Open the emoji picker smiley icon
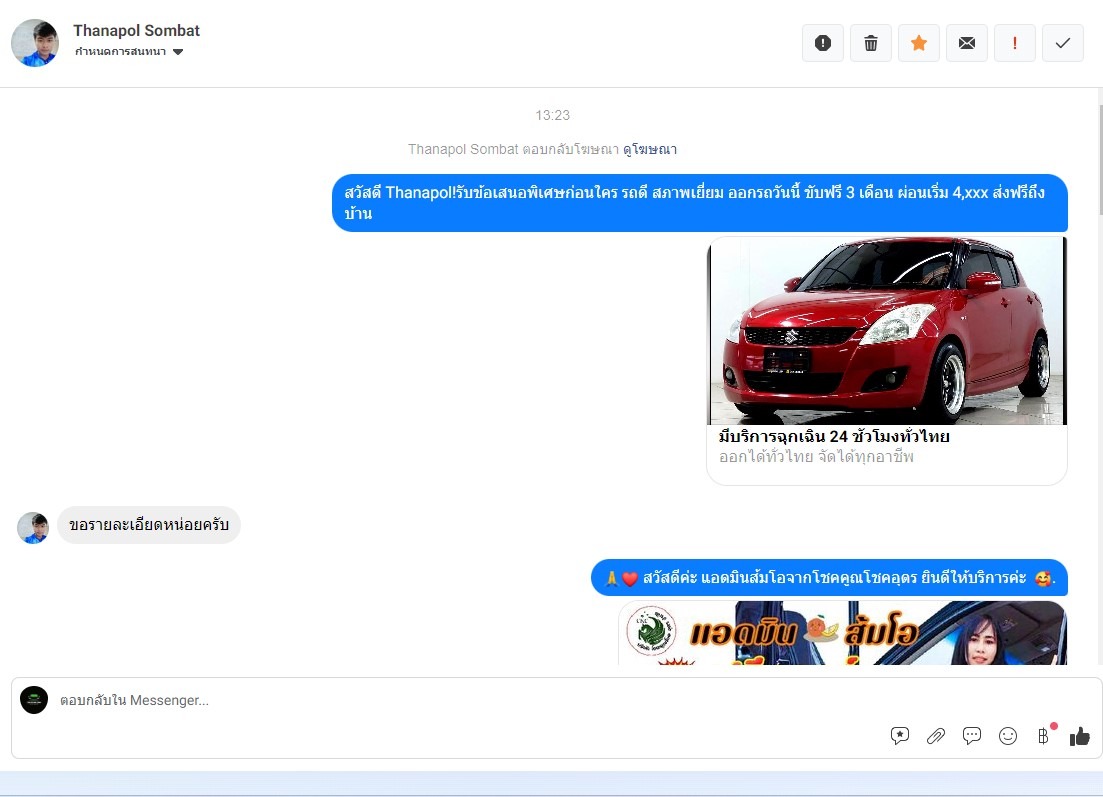 1008,736
